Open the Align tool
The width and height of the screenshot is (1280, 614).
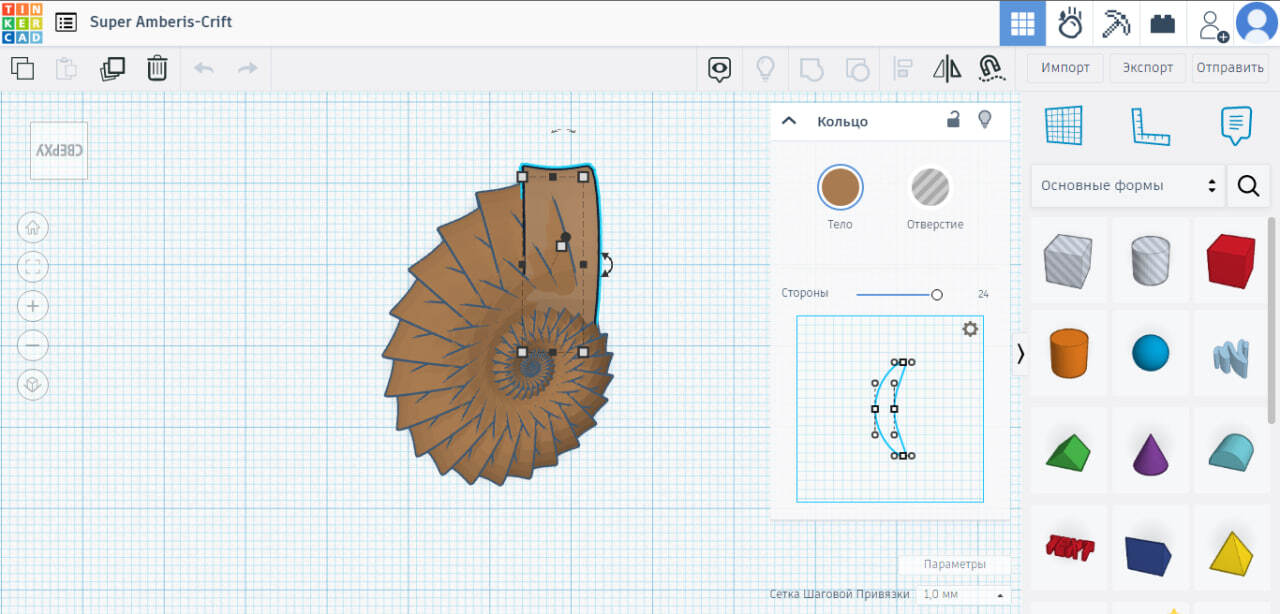(903, 68)
